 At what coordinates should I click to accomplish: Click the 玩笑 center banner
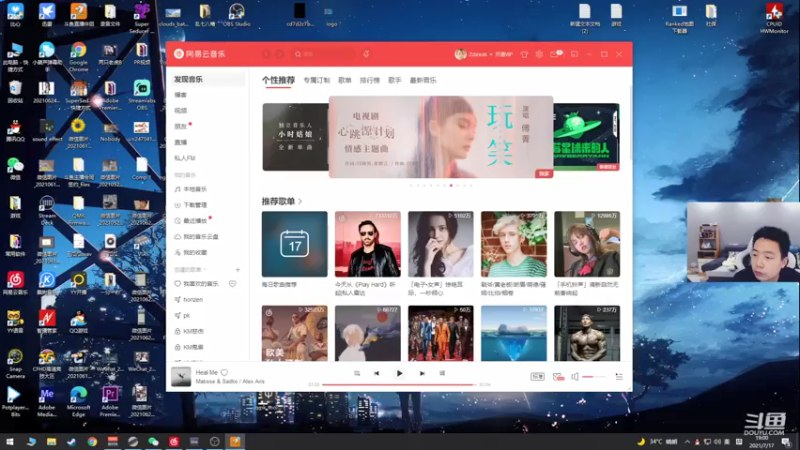[x=441, y=137]
